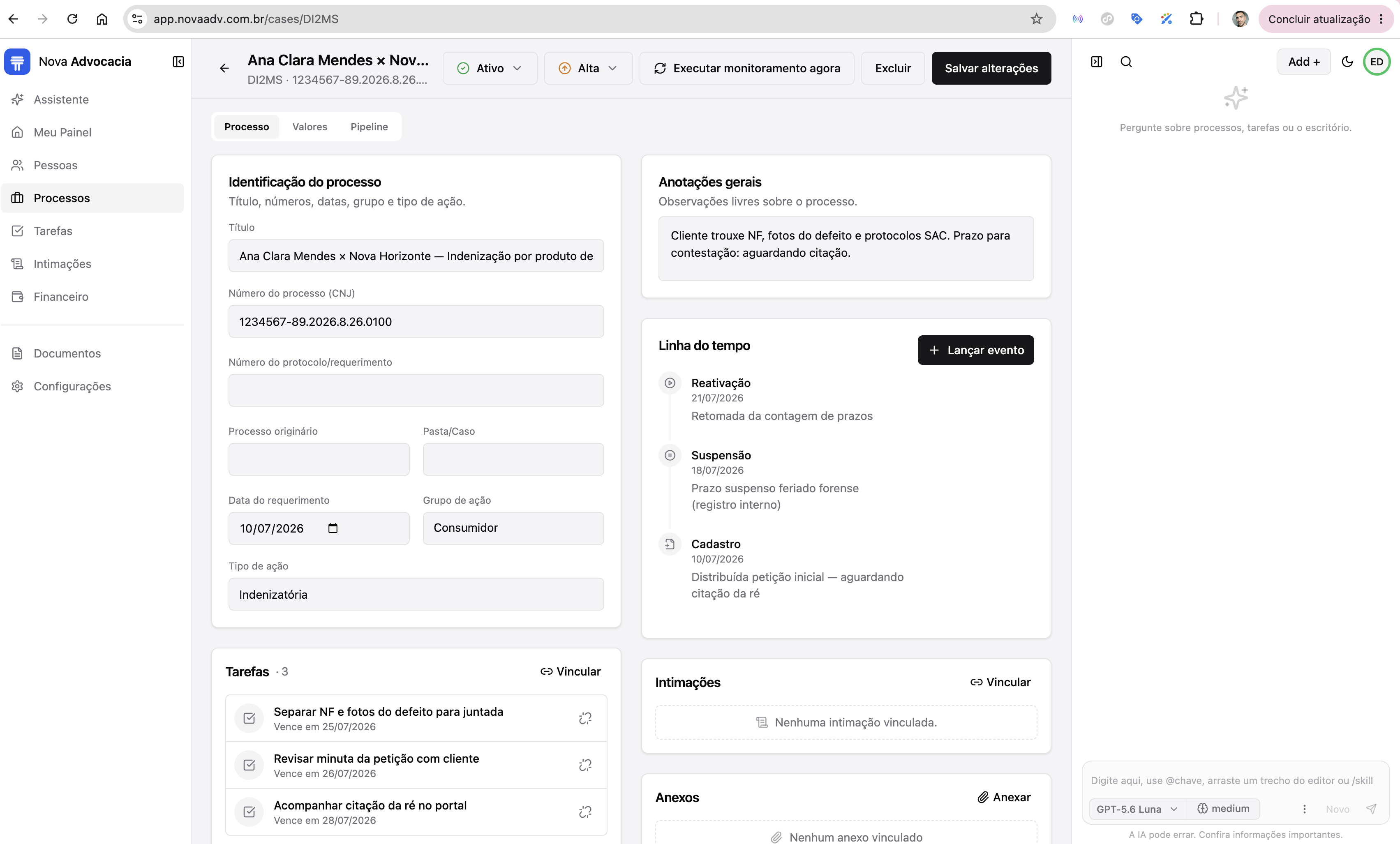Open the GPT-5.6 Luna model selector
Image resolution: width=1400 pixels, height=844 pixels.
[1137, 809]
